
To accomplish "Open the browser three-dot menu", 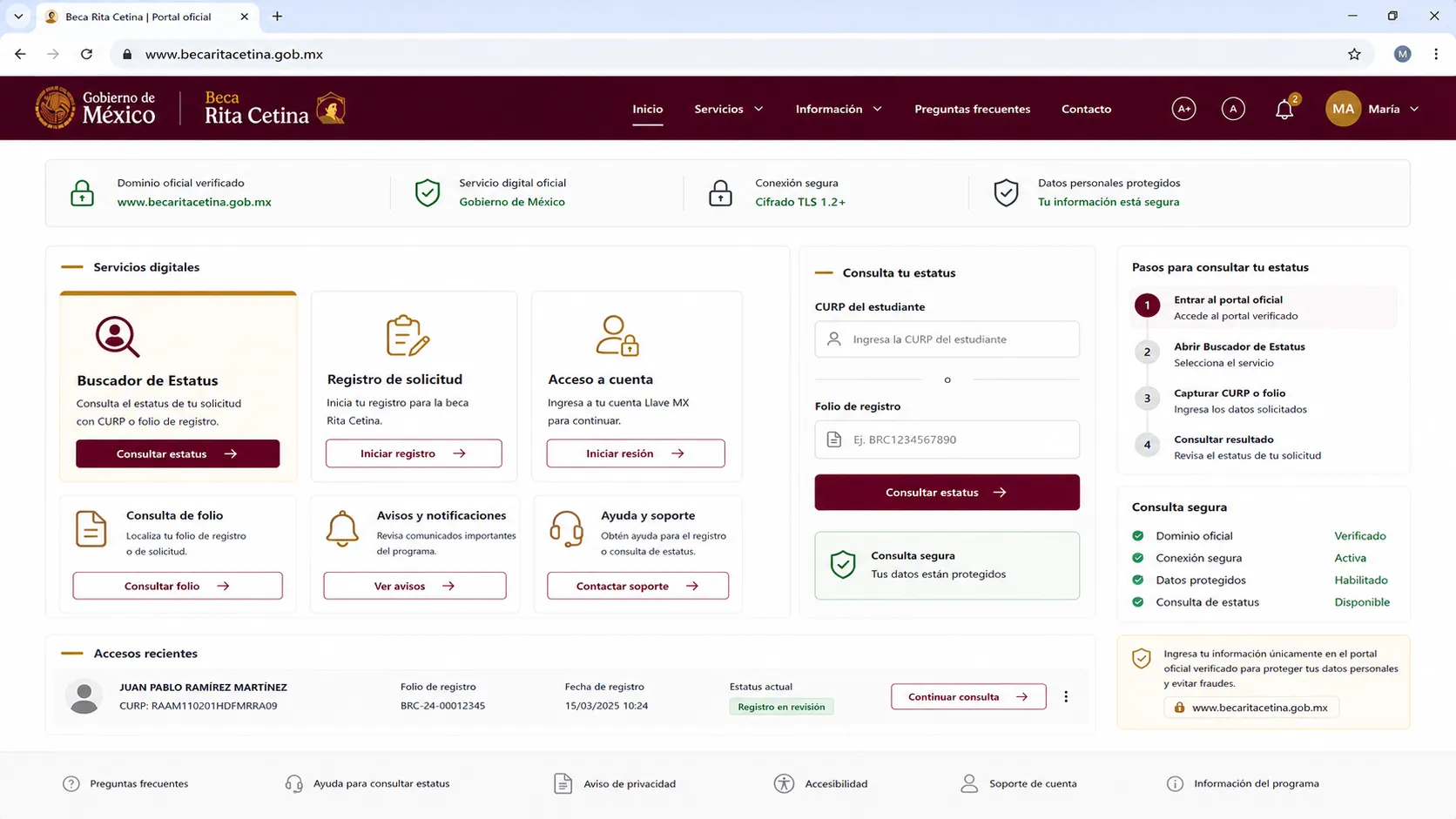I will point(1436,54).
